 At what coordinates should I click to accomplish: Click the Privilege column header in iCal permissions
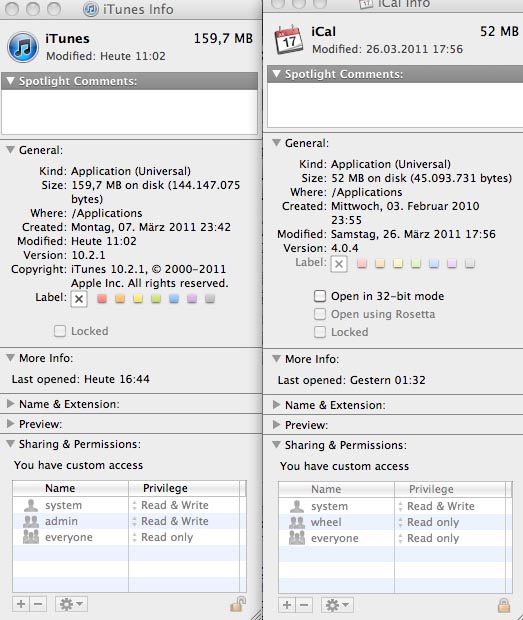tap(451, 489)
